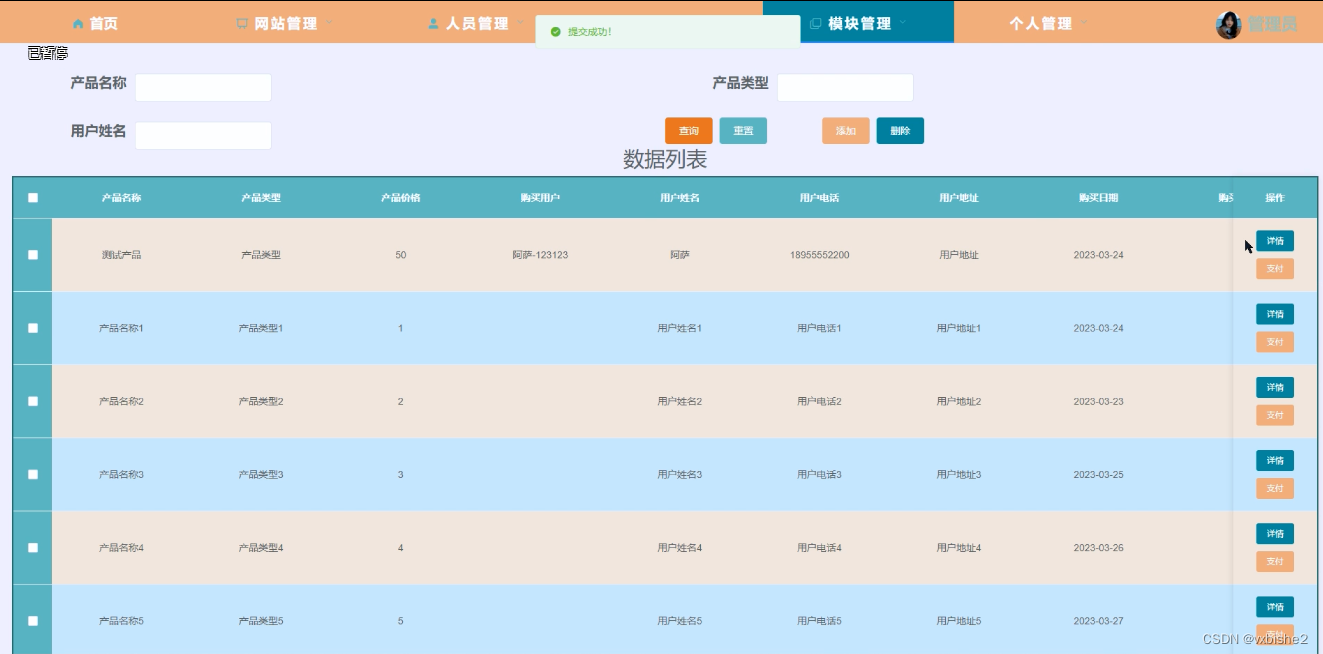The height and width of the screenshot is (654, 1323).
Task: Open 详情 for the 产品名称2 row
Action: point(1275,387)
